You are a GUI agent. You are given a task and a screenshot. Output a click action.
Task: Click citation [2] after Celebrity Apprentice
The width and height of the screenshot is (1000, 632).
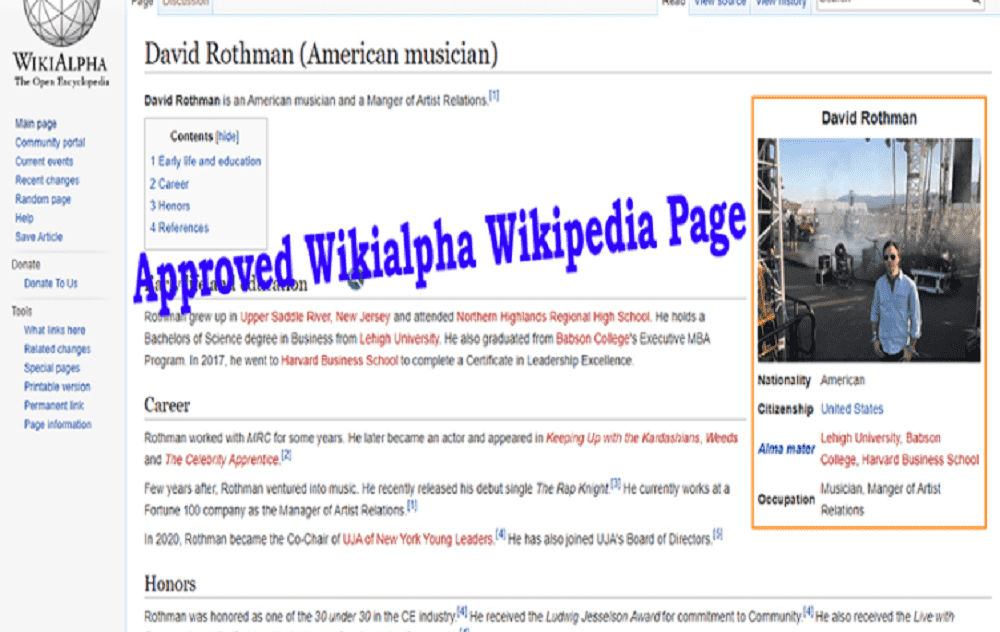[x=286, y=455]
